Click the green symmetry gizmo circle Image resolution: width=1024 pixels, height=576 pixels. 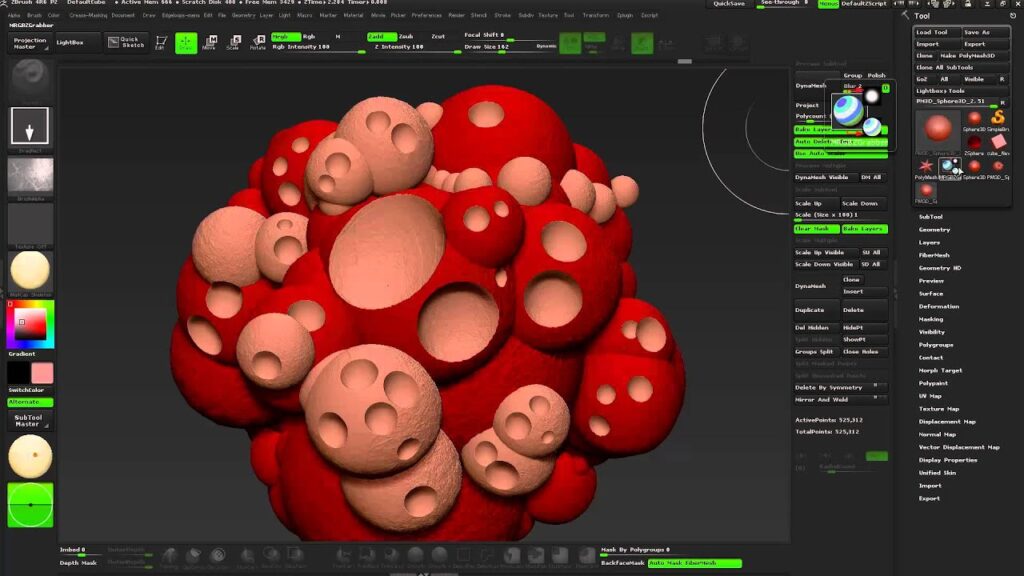tap(30, 505)
